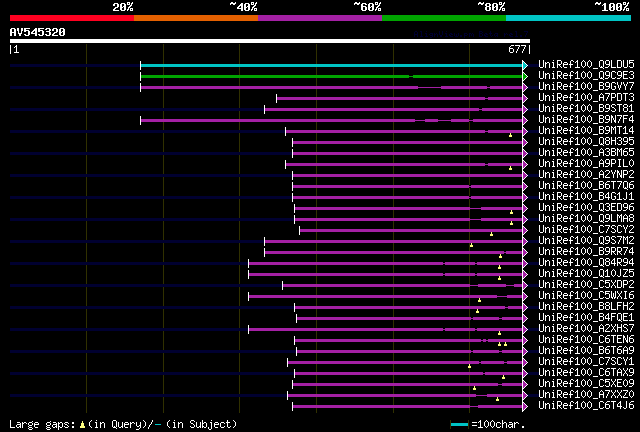The width and height of the screenshot is (640, 432).
Task: Click the cyan arrowhead ending the Q9LDU5 row
Action: [525, 65]
